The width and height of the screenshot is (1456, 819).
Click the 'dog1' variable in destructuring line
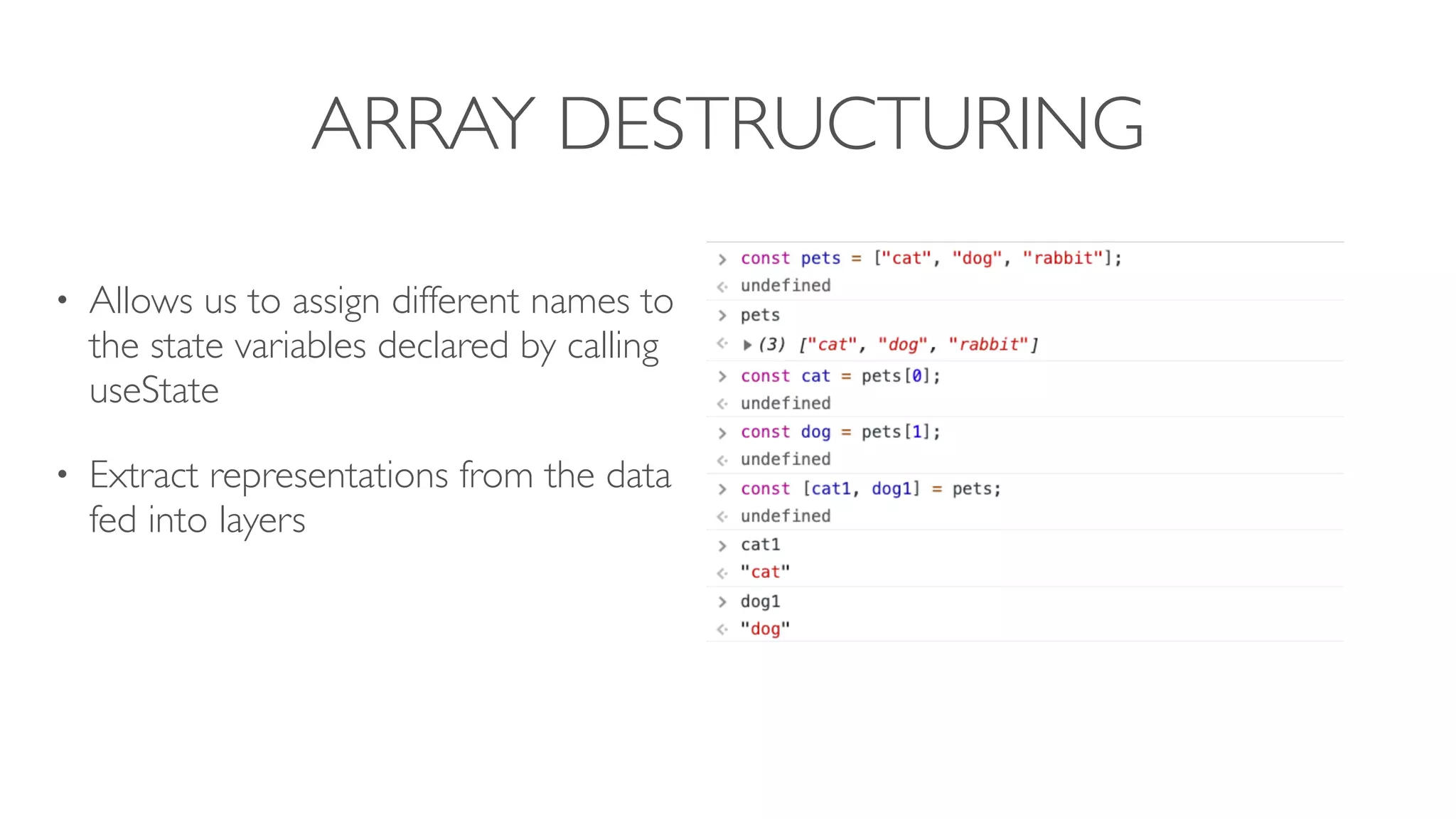892,488
